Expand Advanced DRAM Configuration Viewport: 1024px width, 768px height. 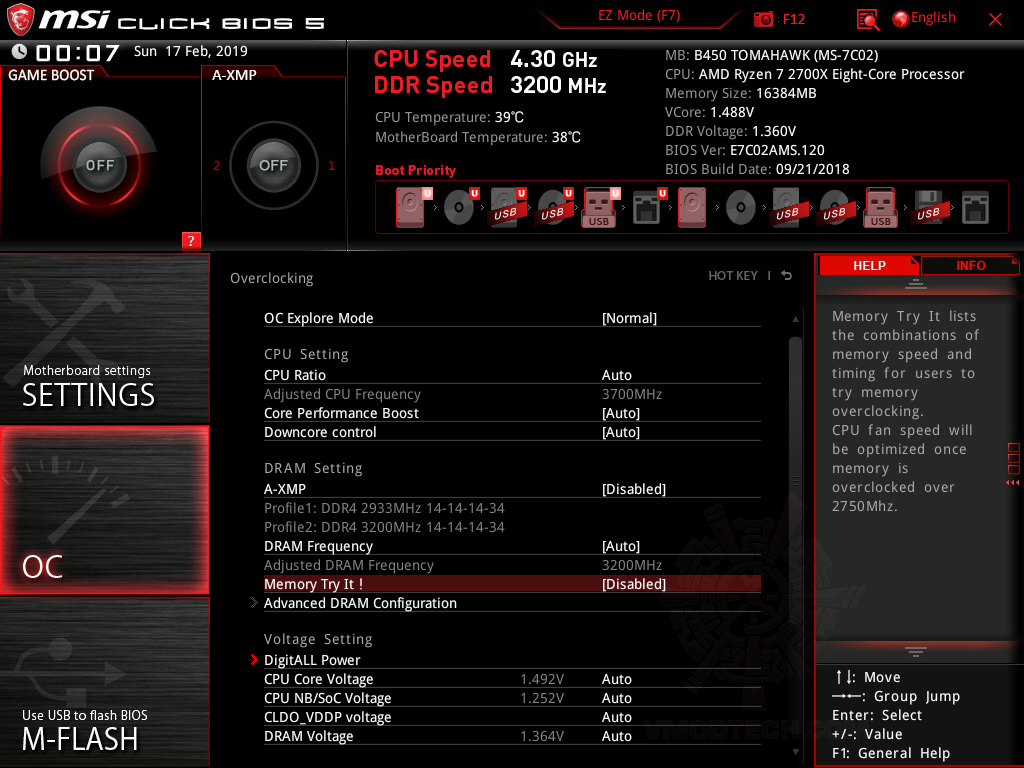coord(360,603)
